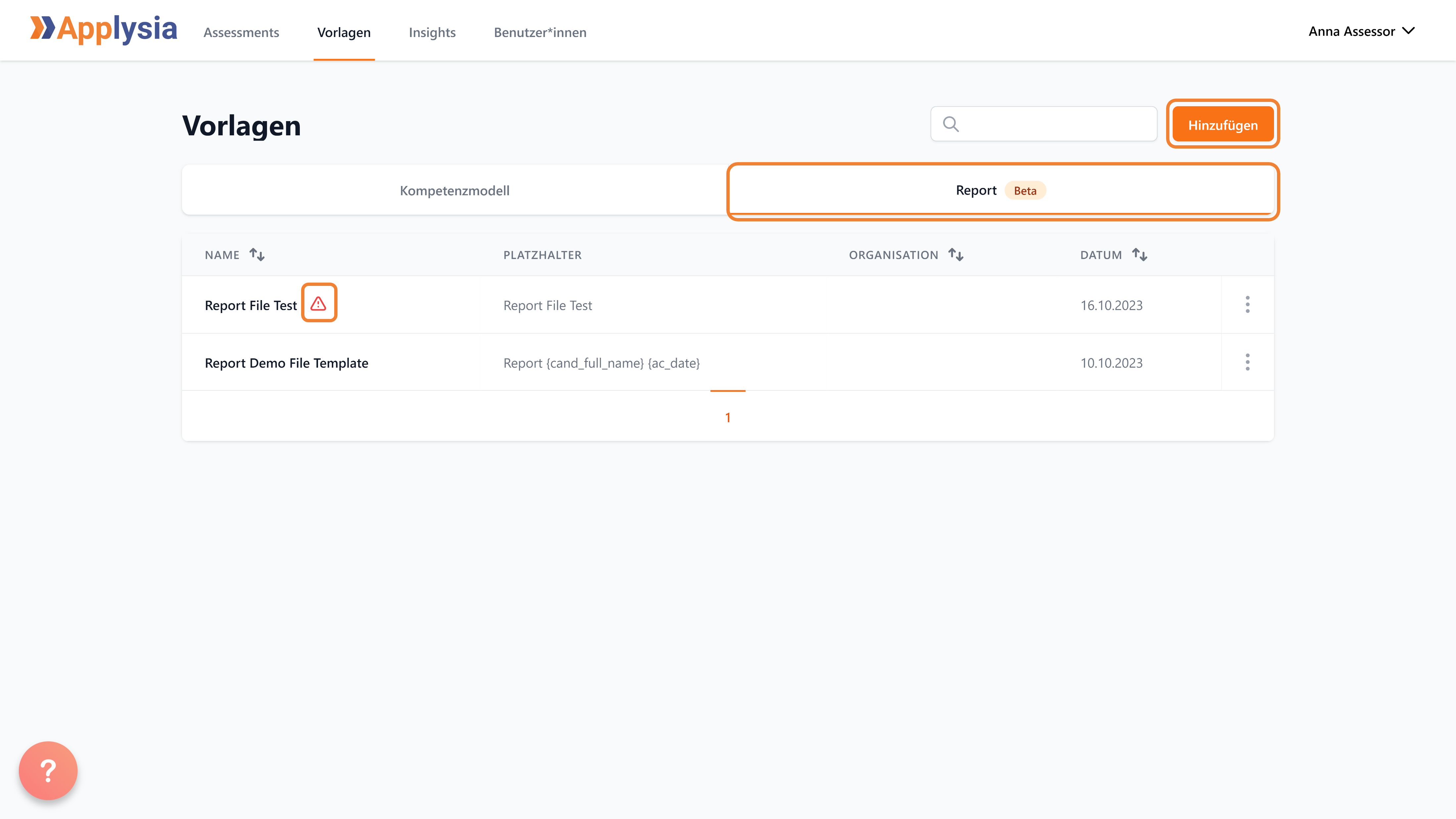This screenshot has height=819, width=1456.
Task: Click the Applysia logo
Action: (x=104, y=29)
